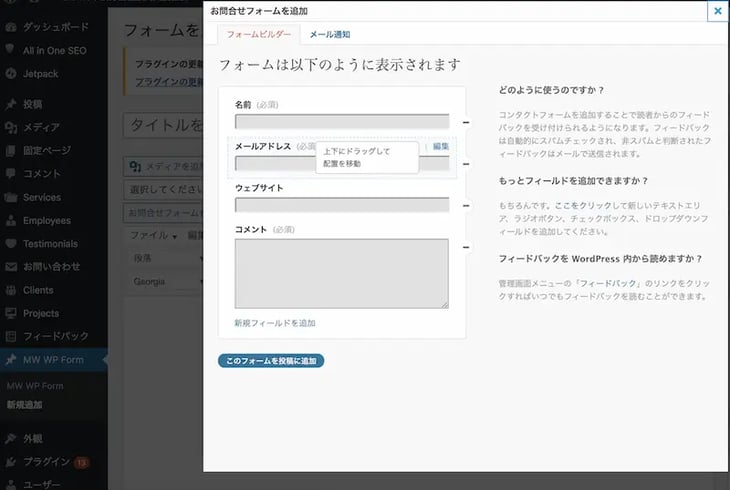Select the フォームビルダー tab
This screenshot has height=490, width=730.
258,34
